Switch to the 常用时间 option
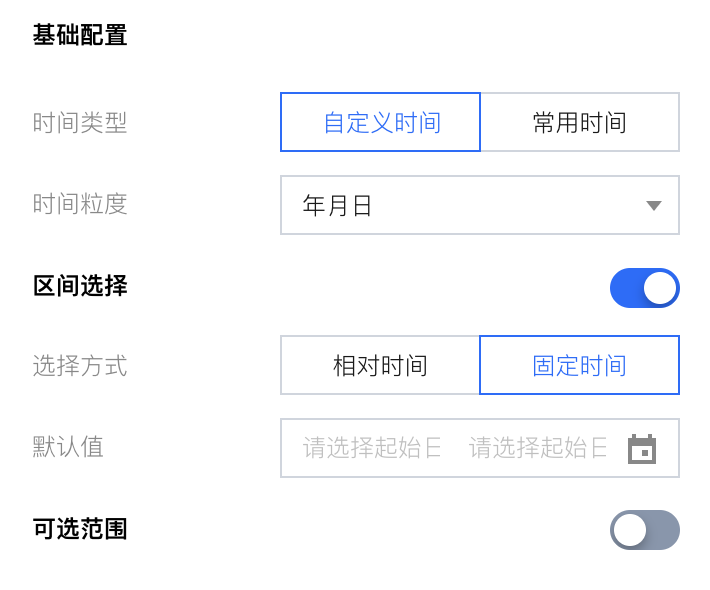Viewport: 710px width, 590px height. [x=579, y=123]
